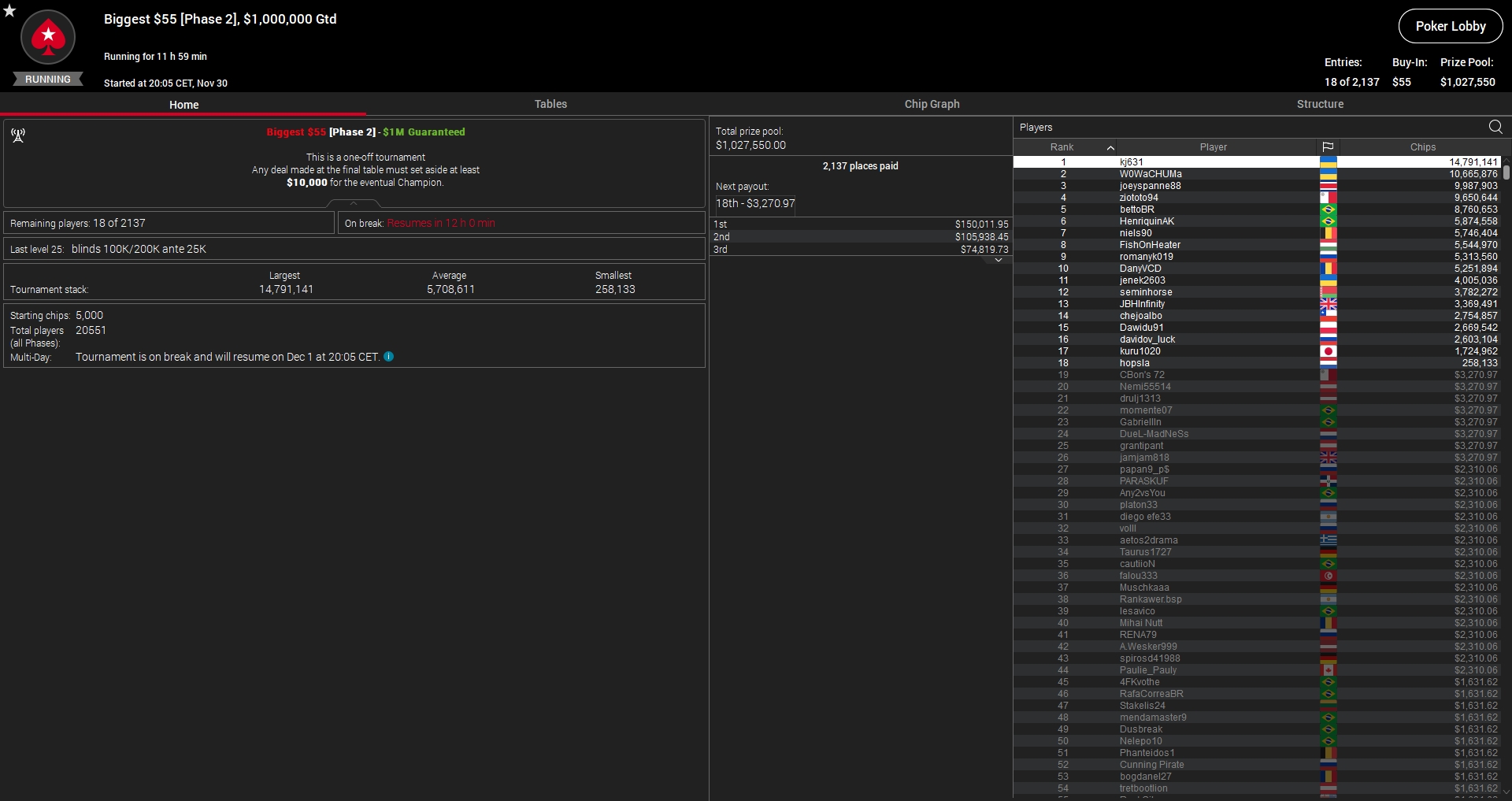This screenshot has width=1512, height=801.
Task: Click the broadcast antenna icon
Action: point(18,135)
